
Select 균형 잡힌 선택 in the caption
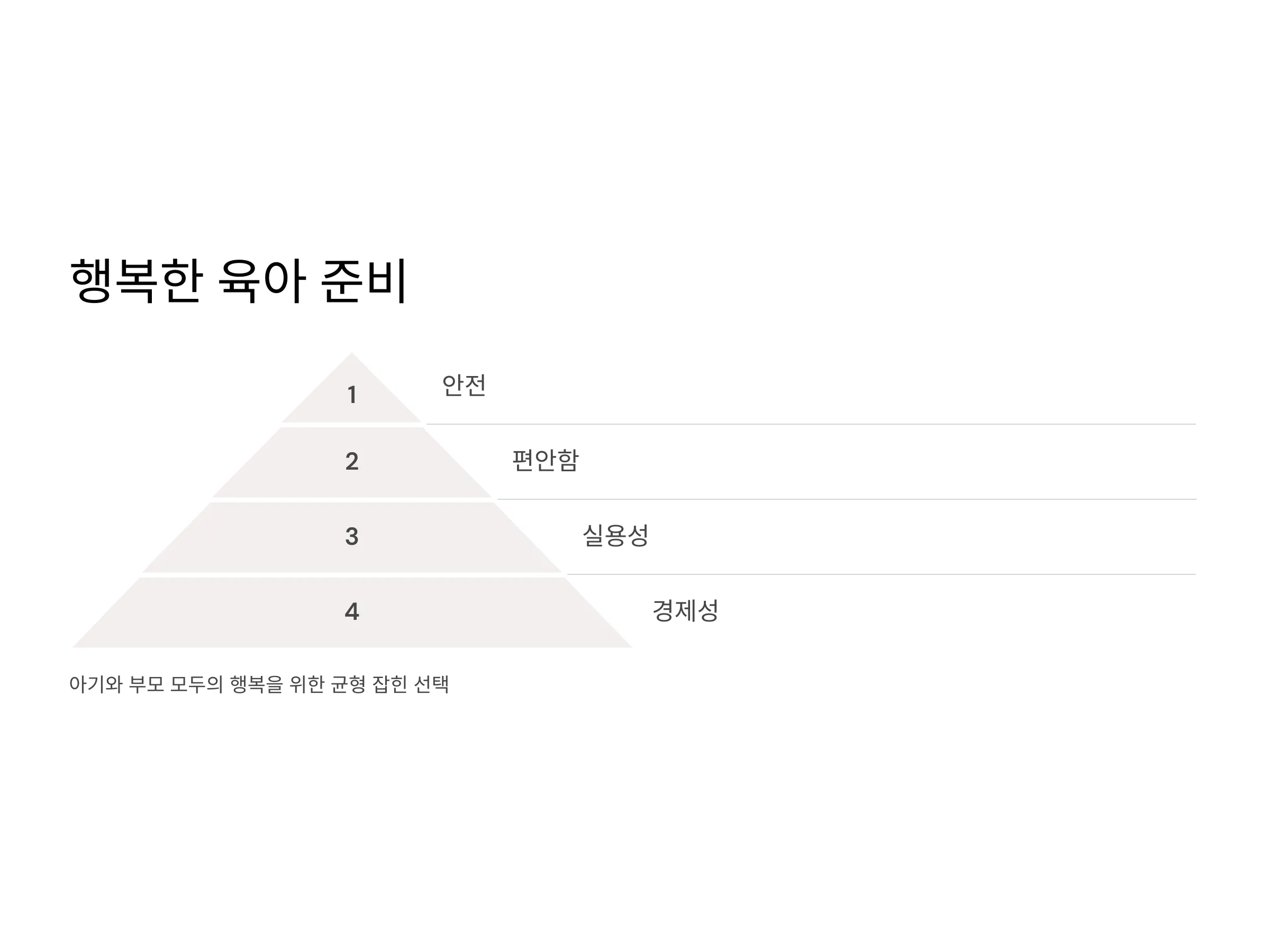click(390, 684)
